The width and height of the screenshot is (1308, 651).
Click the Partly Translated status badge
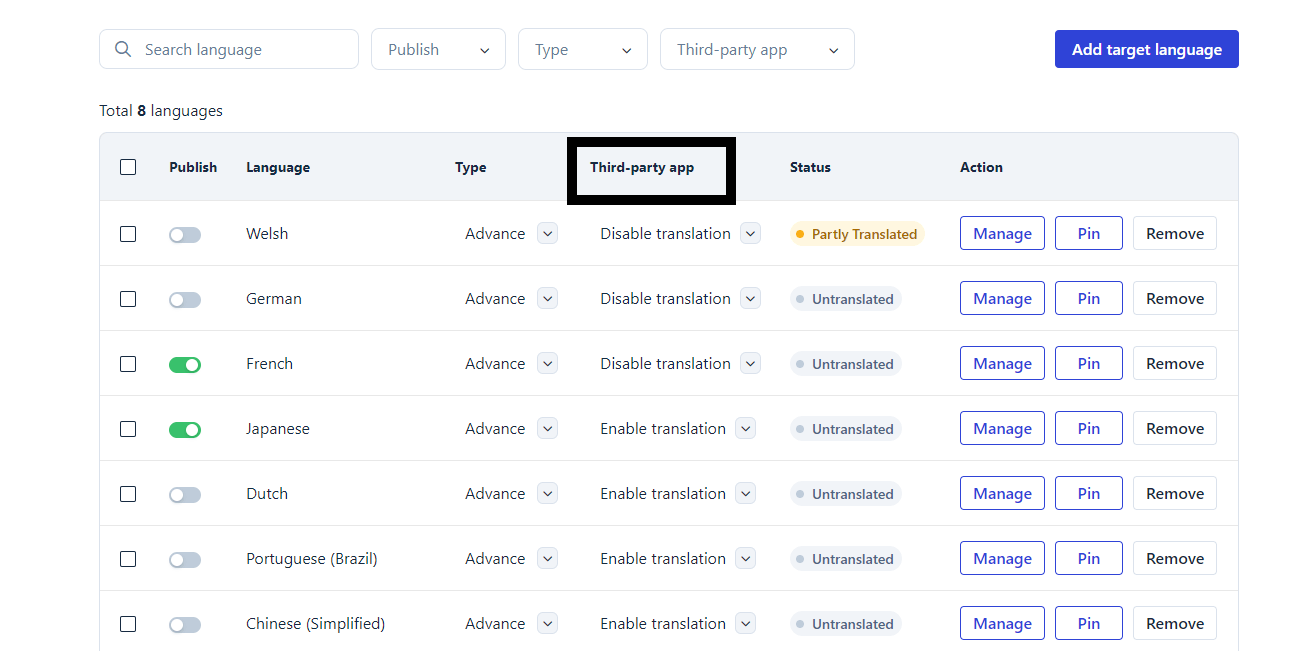point(857,234)
